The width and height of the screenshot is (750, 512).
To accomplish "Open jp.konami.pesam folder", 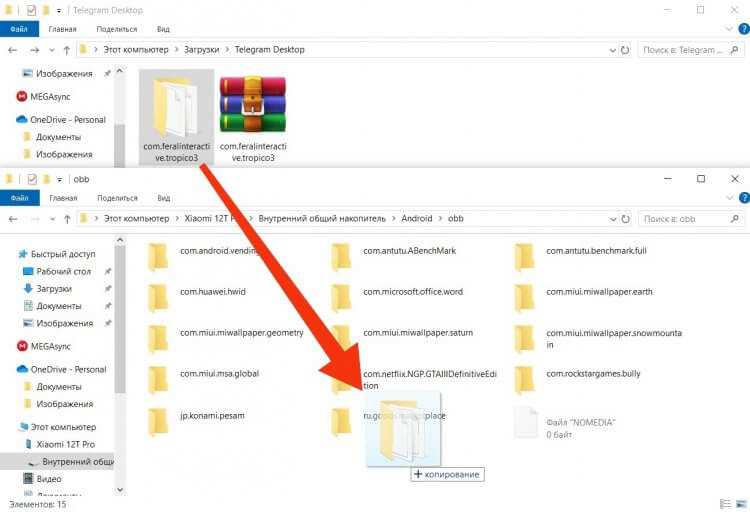I will tap(196, 422).
